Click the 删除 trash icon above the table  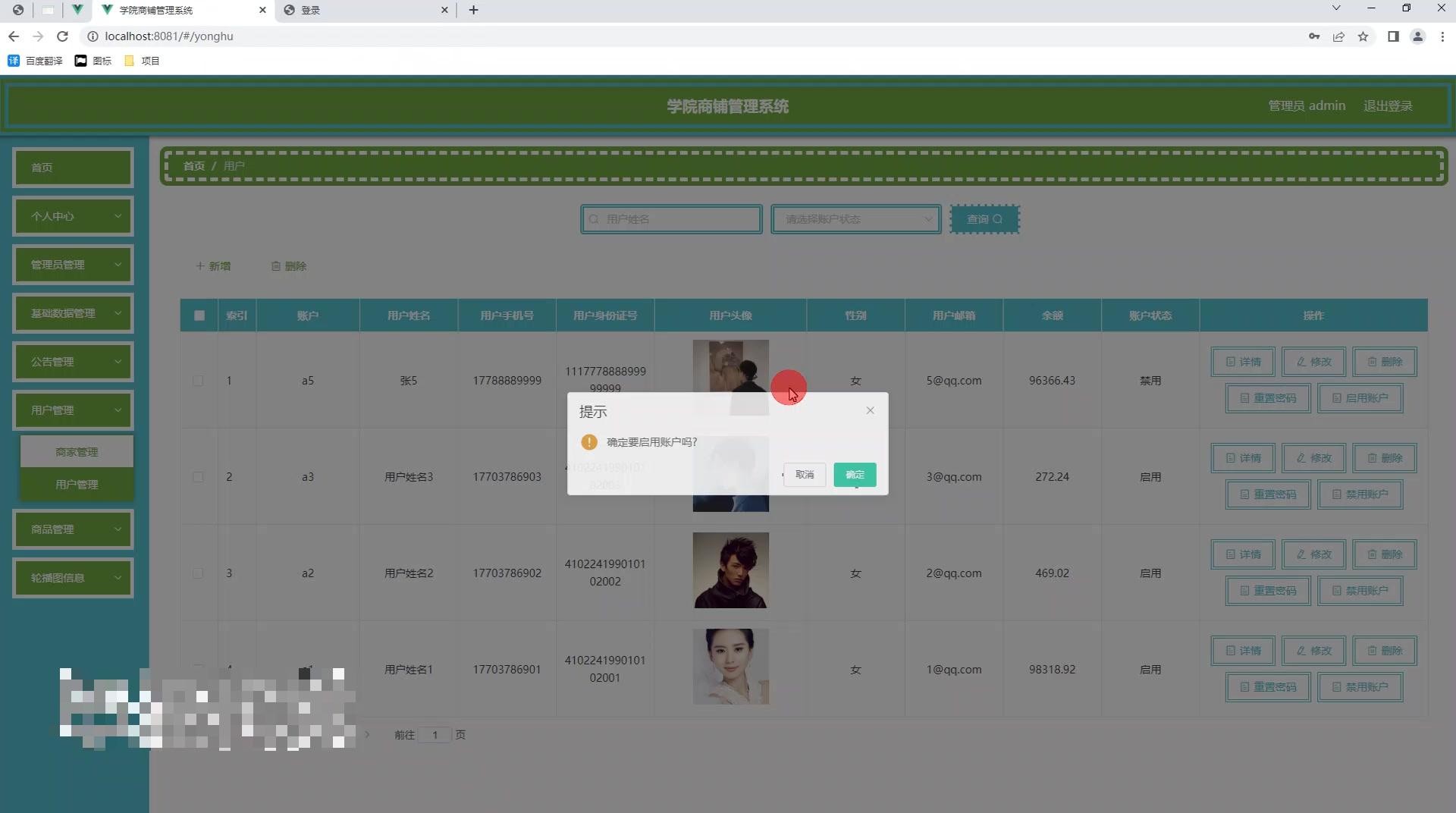[x=277, y=265]
